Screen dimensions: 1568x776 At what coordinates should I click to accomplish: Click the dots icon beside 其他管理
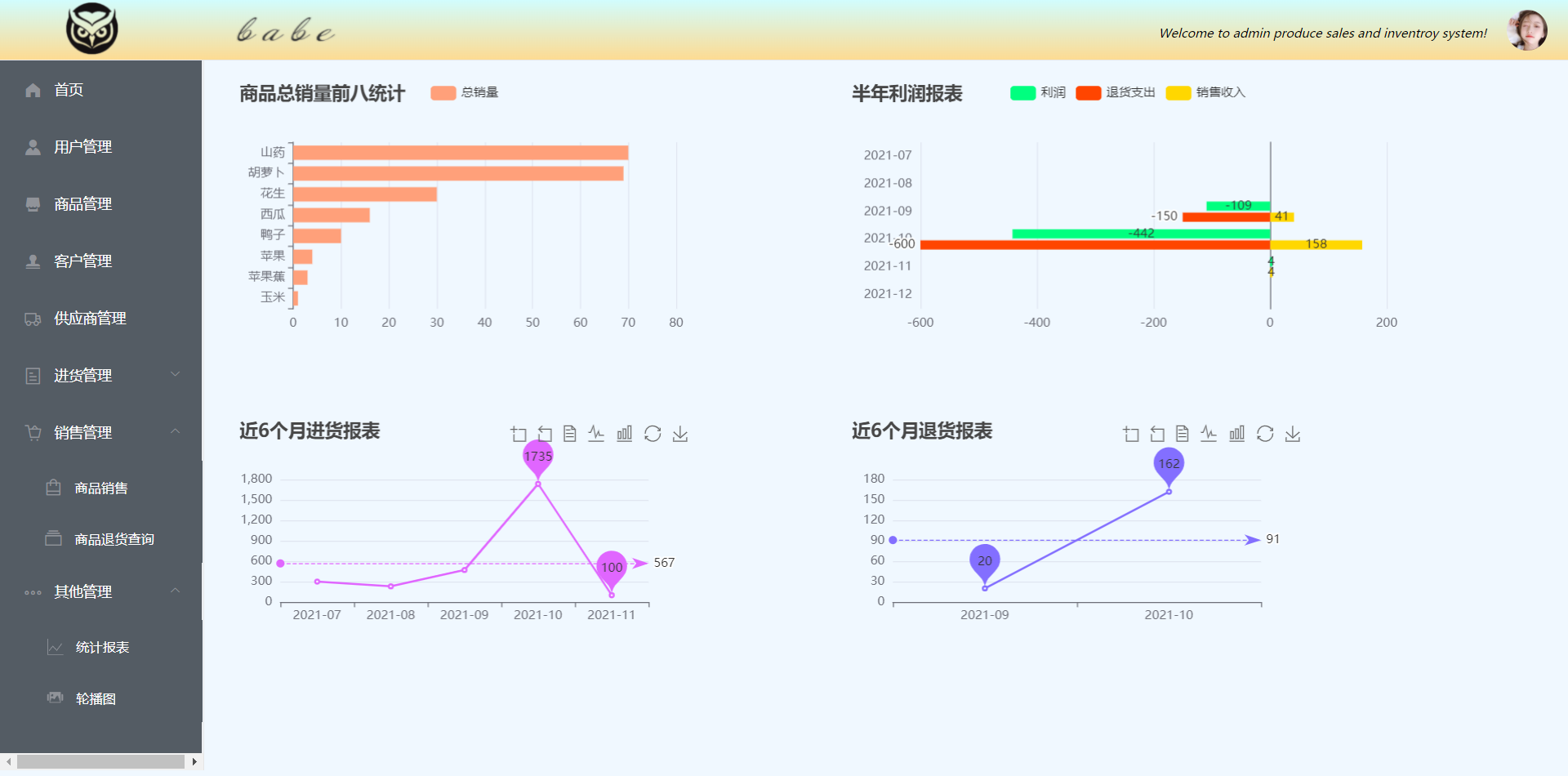pos(33,592)
